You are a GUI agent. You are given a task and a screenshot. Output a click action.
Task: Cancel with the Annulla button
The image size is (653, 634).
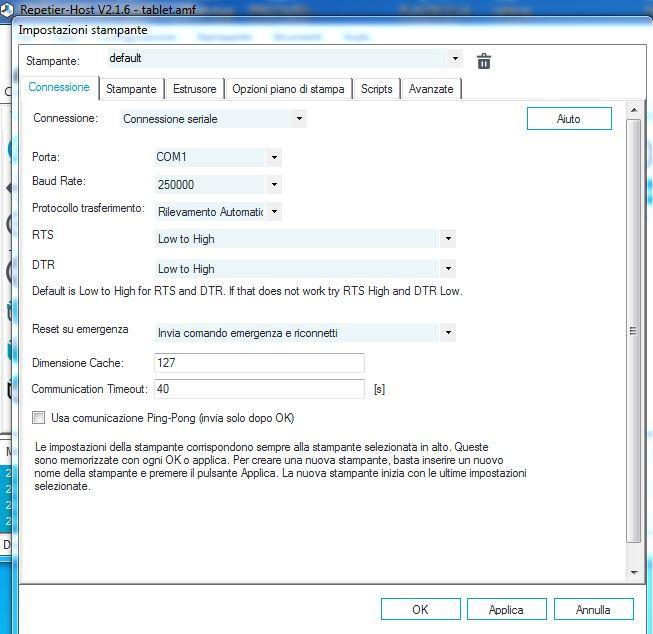(593, 609)
